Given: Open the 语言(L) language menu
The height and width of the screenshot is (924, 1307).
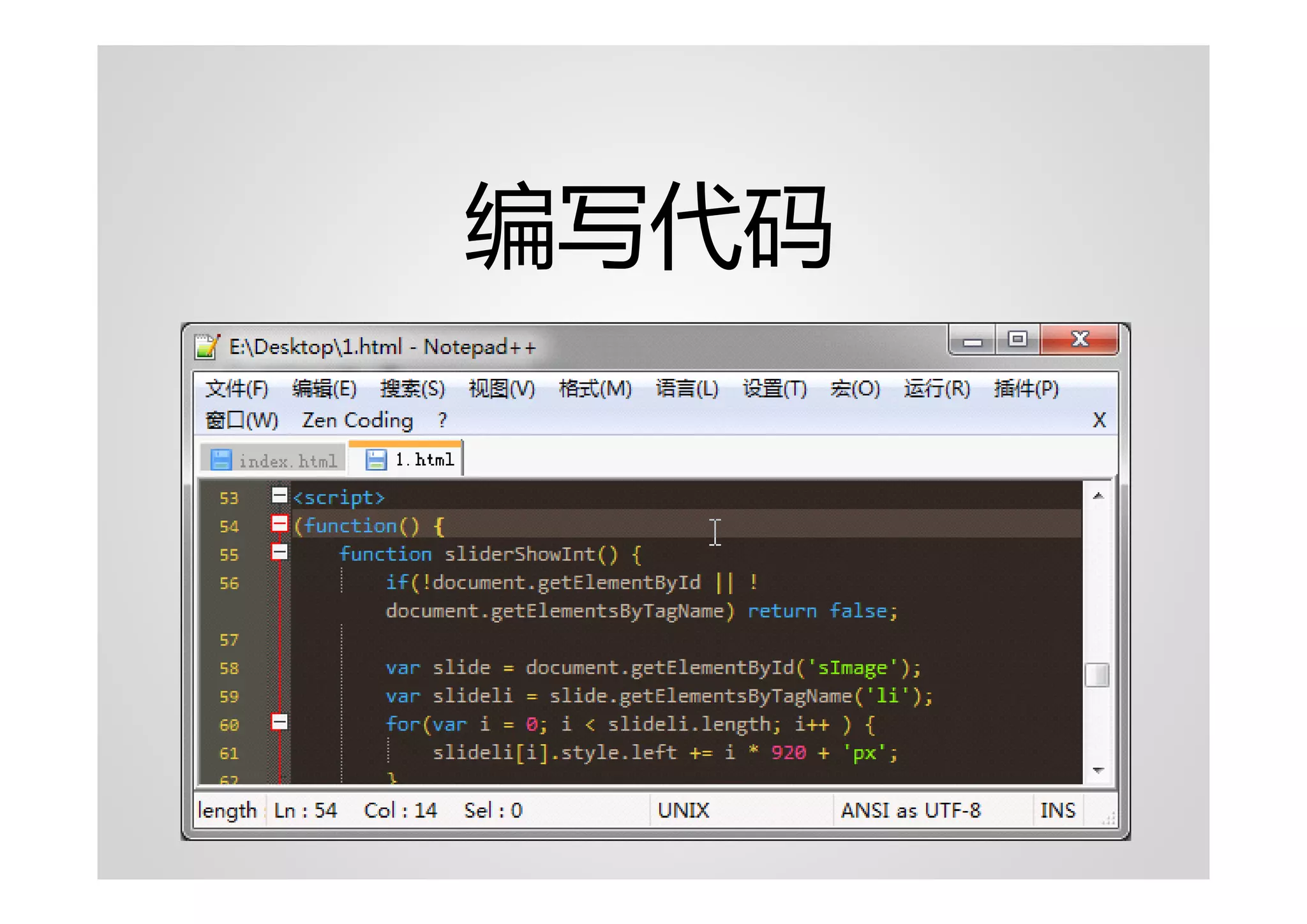Looking at the screenshot, I should click(687, 389).
